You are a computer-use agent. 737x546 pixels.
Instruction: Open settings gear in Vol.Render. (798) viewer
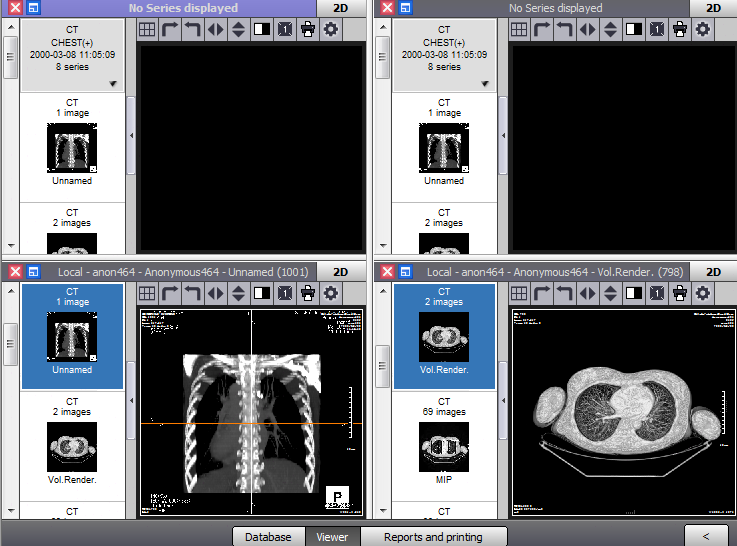703,294
